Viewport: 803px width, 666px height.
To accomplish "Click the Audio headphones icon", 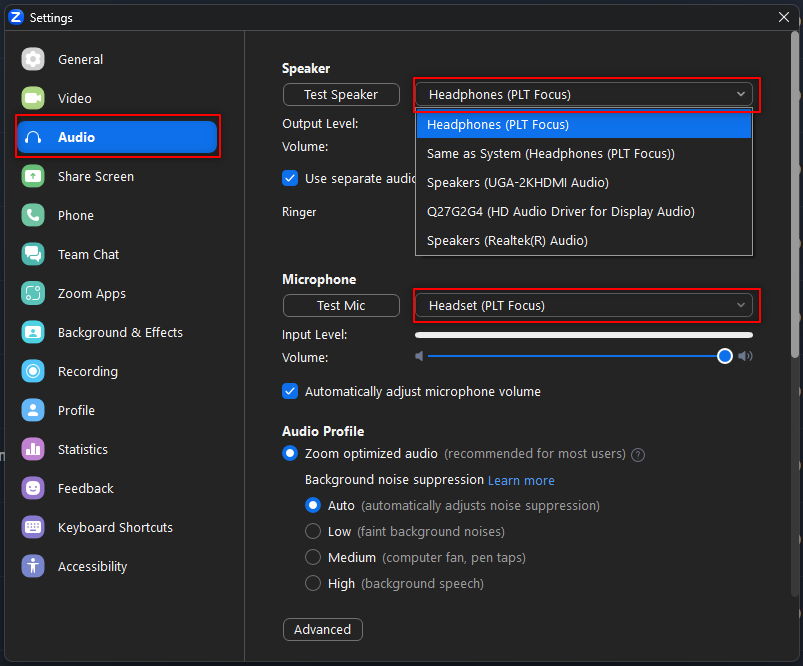I will tap(33, 137).
